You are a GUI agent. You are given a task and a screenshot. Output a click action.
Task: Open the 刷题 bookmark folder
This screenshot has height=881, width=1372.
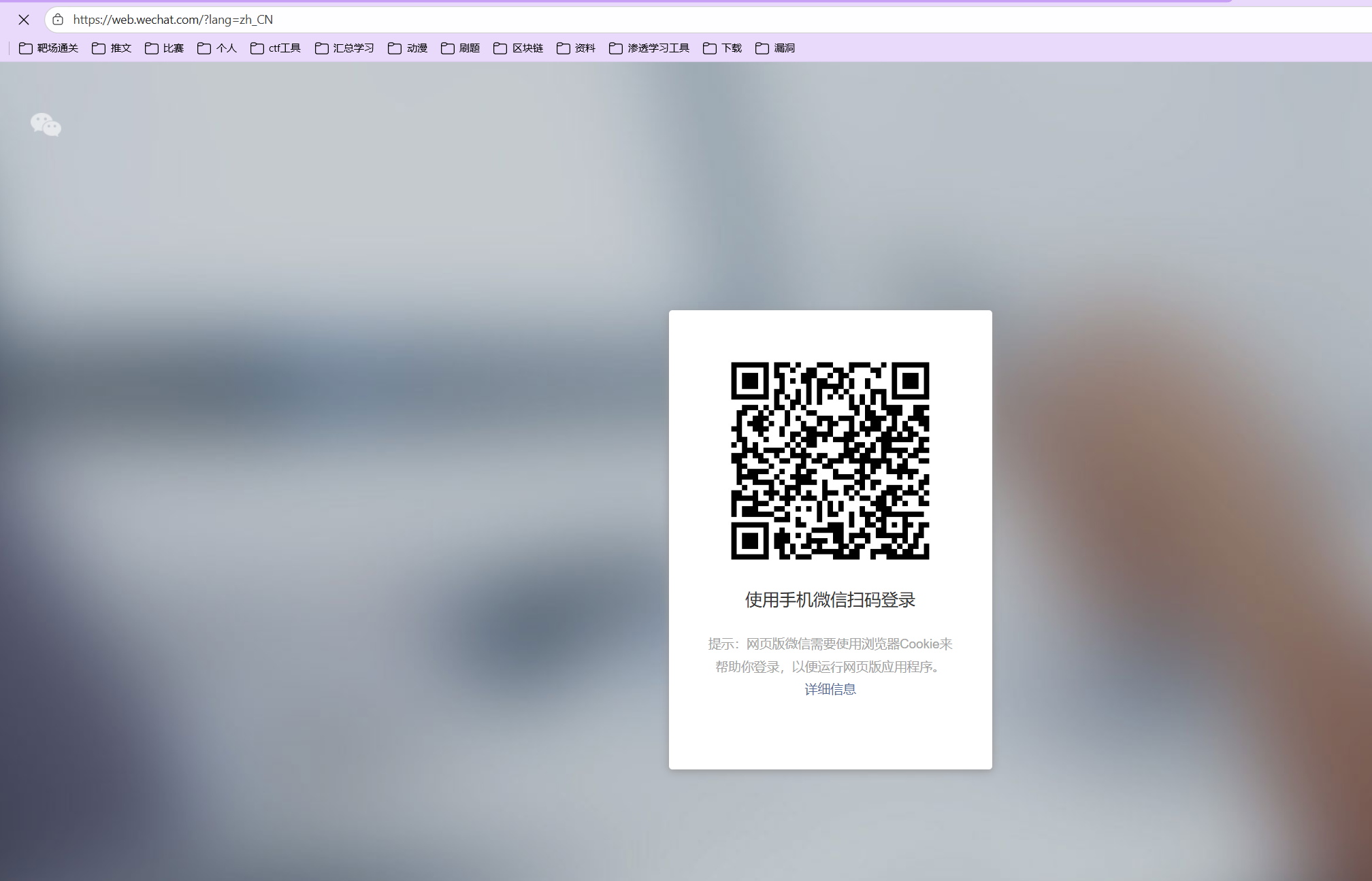[x=461, y=48]
